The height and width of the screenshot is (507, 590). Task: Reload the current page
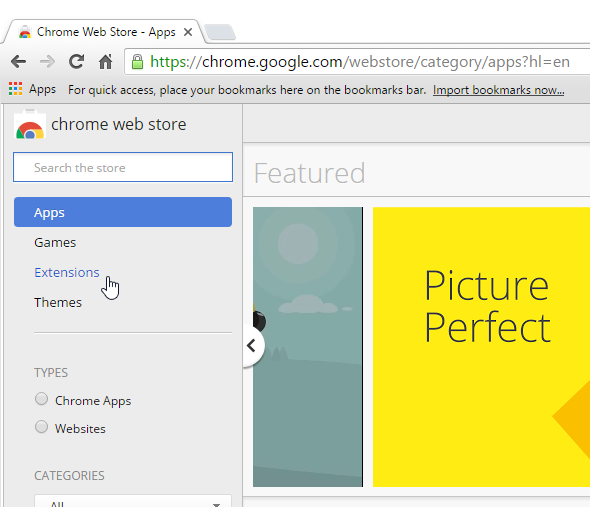coord(76,61)
